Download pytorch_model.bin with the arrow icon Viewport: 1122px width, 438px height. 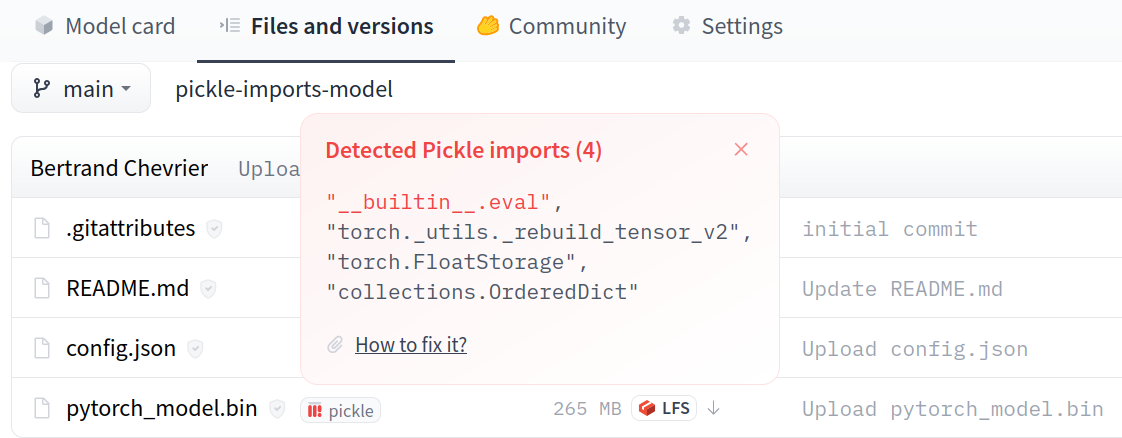[x=714, y=408]
